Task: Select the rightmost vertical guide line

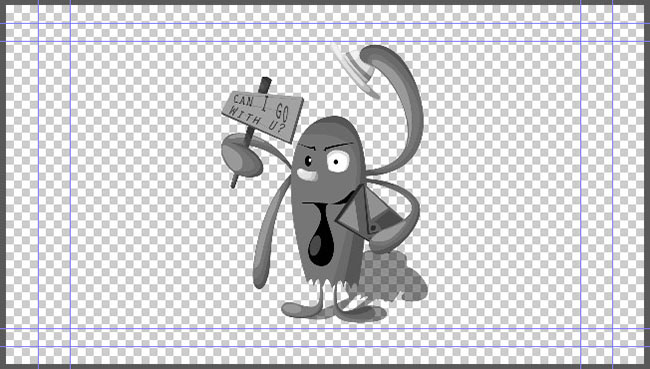Action: click(612, 184)
